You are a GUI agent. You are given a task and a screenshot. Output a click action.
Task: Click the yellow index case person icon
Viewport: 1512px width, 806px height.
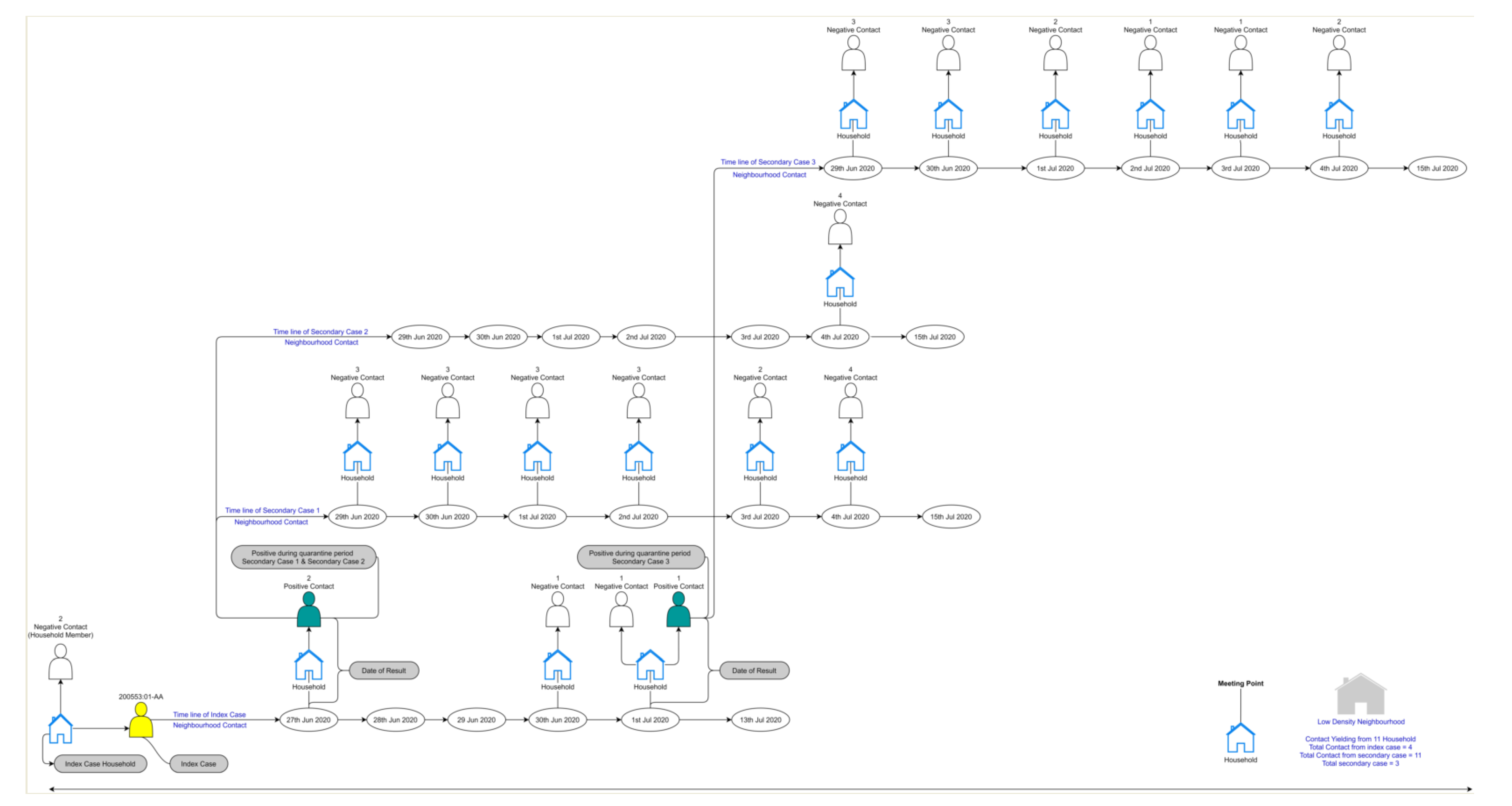pos(141,721)
